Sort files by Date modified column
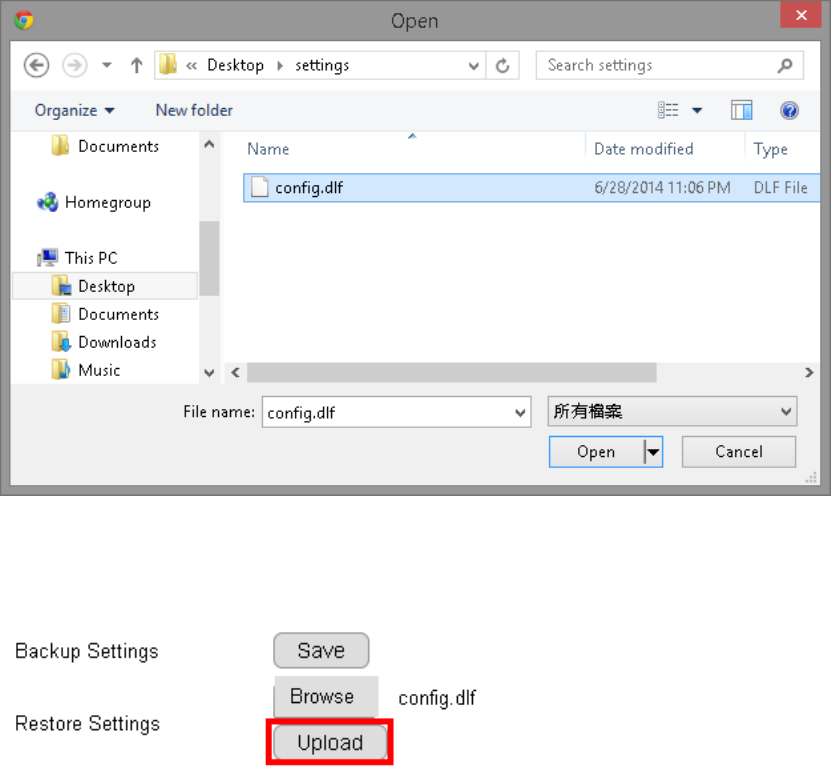The height and width of the screenshot is (776, 831). coord(643,149)
